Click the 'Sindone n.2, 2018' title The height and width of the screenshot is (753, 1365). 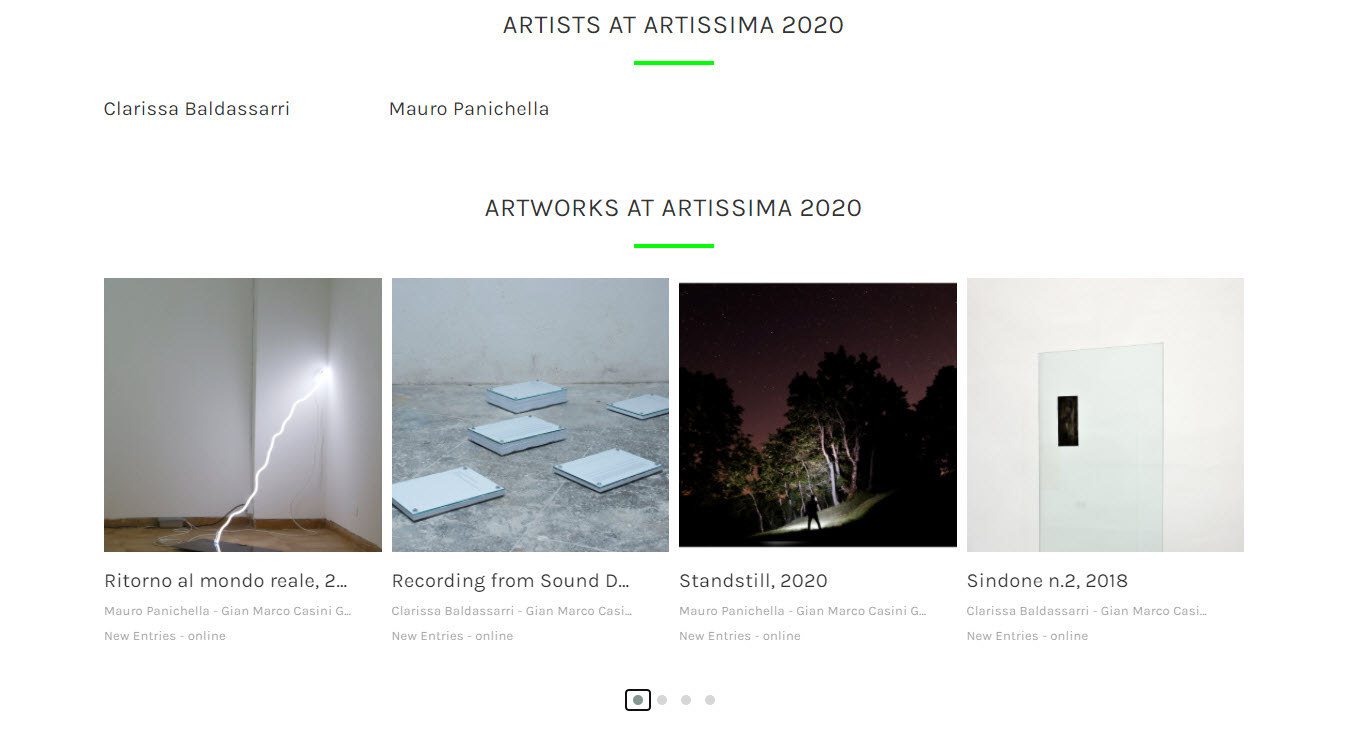(x=1047, y=581)
